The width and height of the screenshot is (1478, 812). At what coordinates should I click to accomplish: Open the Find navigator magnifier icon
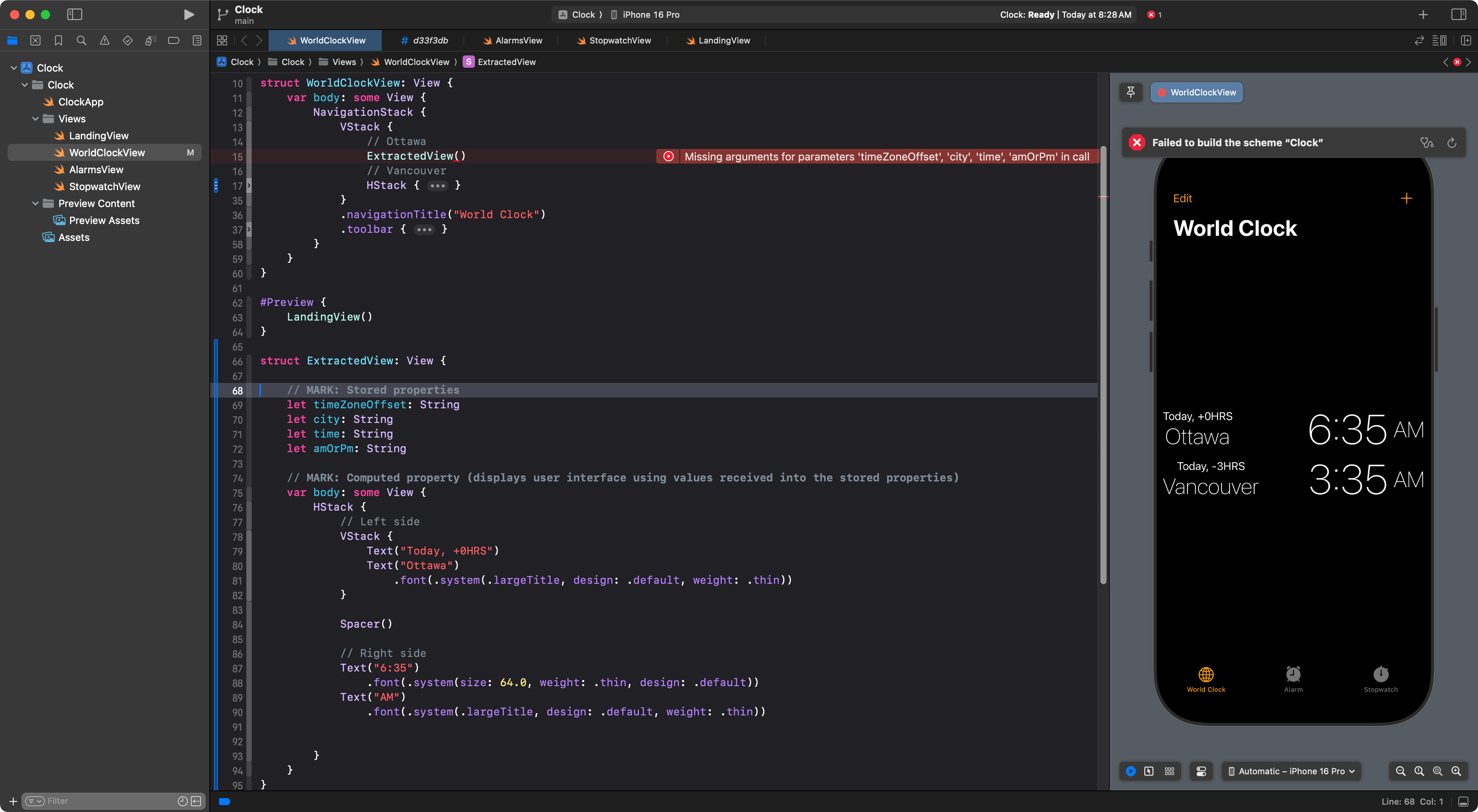pyautogui.click(x=82, y=40)
